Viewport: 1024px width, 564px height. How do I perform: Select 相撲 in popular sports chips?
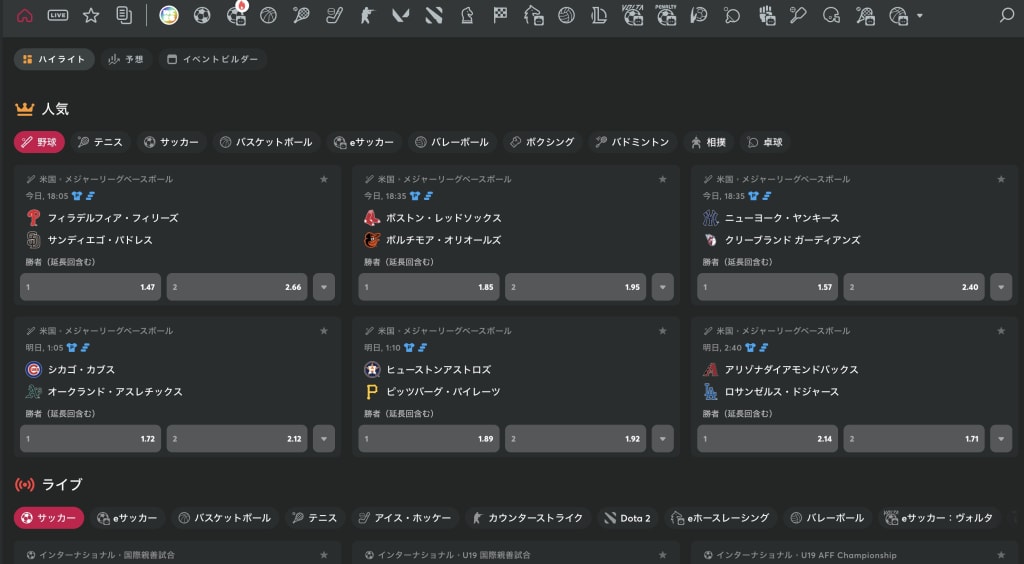[x=709, y=142]
